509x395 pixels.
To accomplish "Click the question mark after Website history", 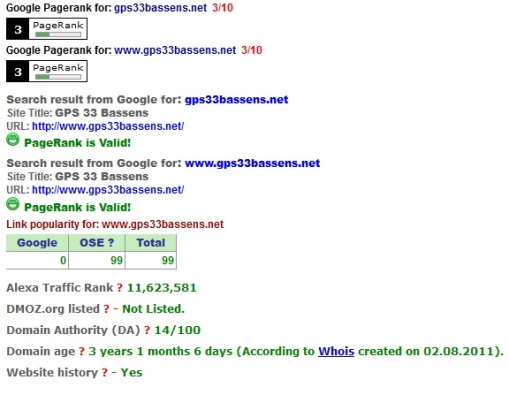I will pyautogui.click(x=105, y=373).
